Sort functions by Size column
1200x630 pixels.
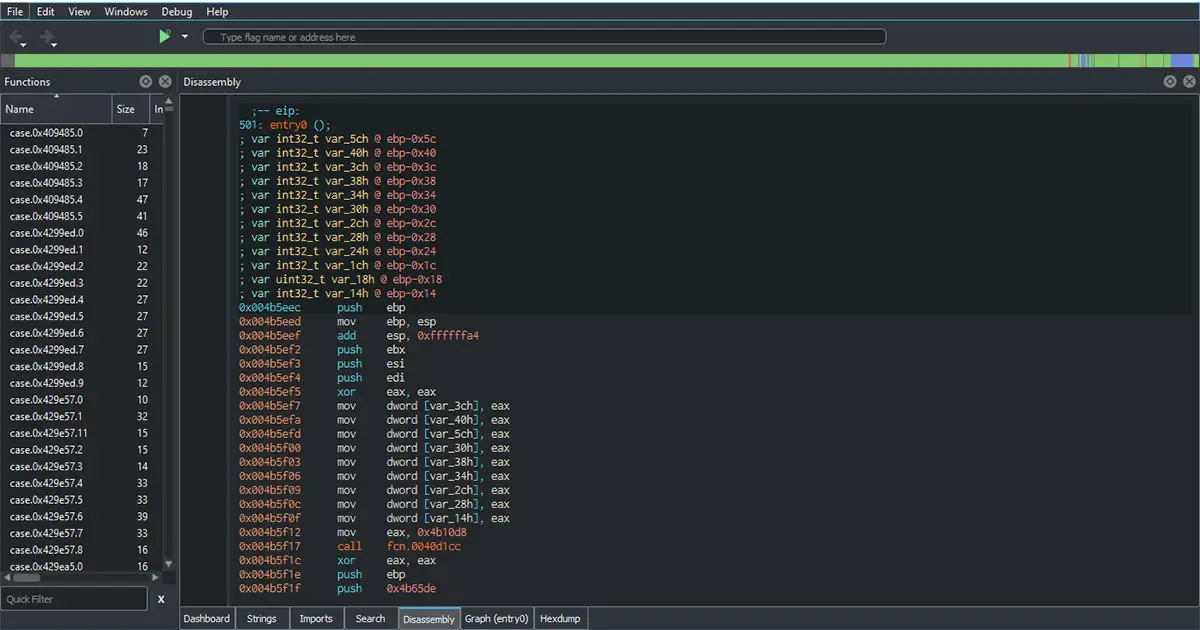[130, 109]
